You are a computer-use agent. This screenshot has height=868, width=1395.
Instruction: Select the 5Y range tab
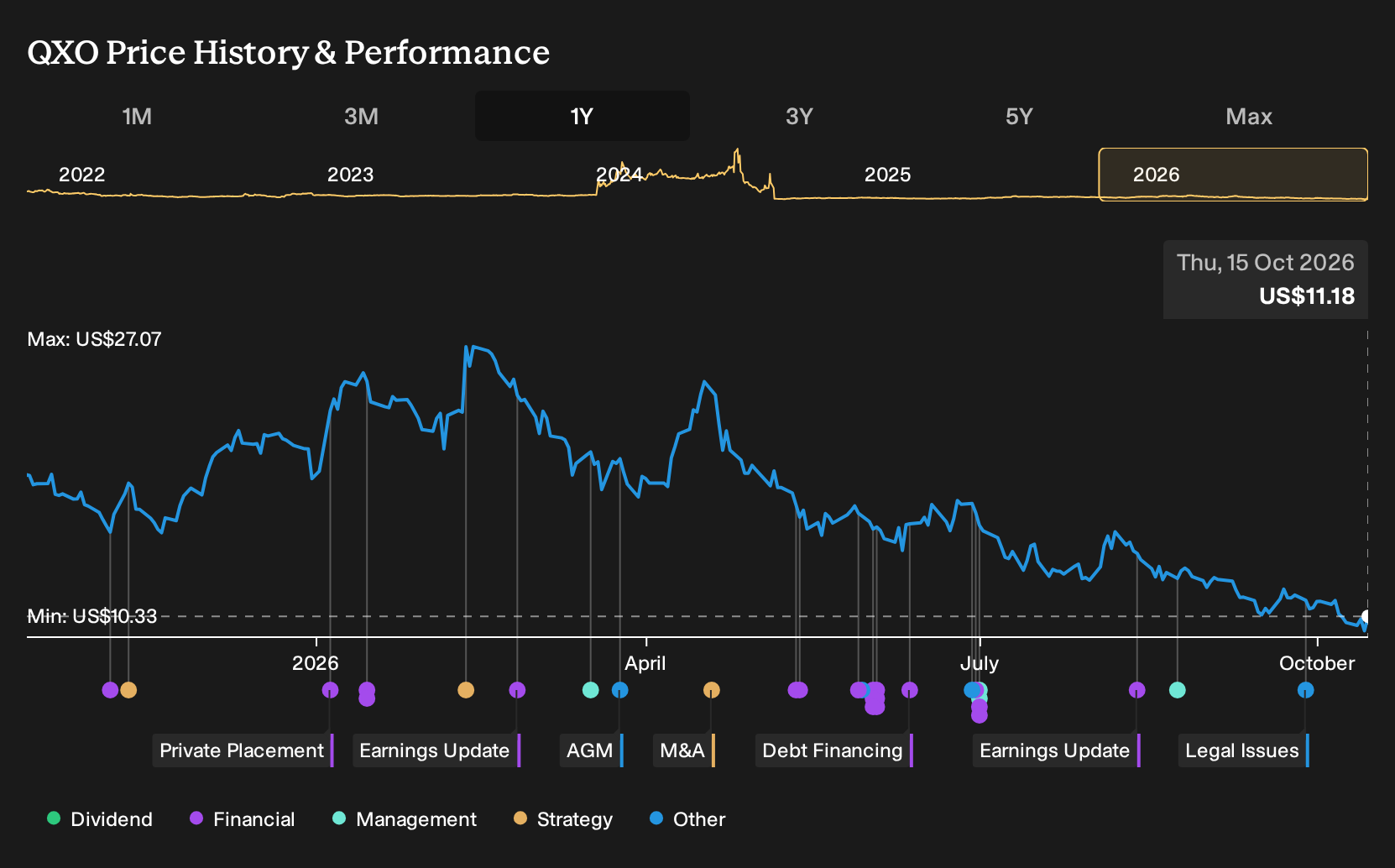pyautogui.click(x=1019, y=116)
